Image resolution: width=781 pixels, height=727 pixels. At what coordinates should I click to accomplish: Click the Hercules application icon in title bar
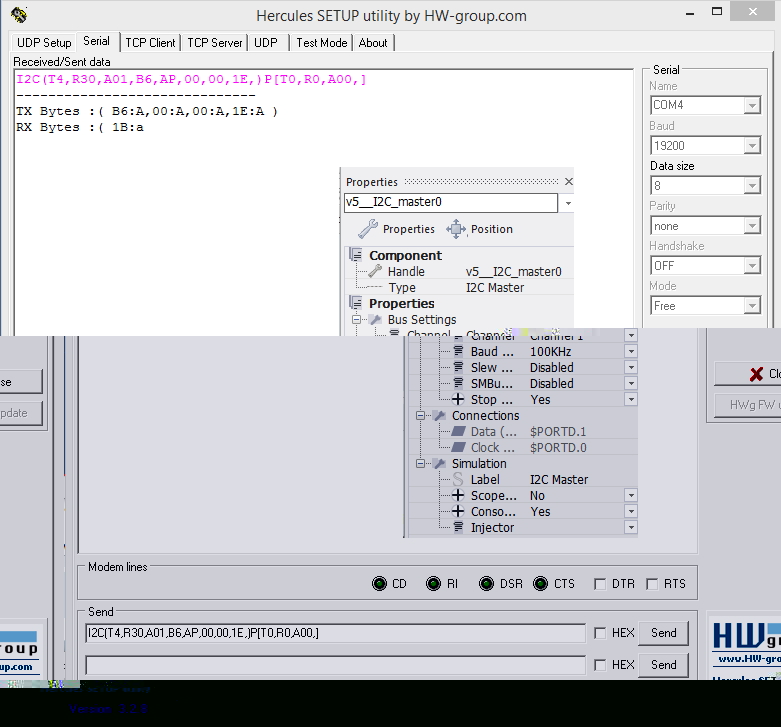coord(19,15)
